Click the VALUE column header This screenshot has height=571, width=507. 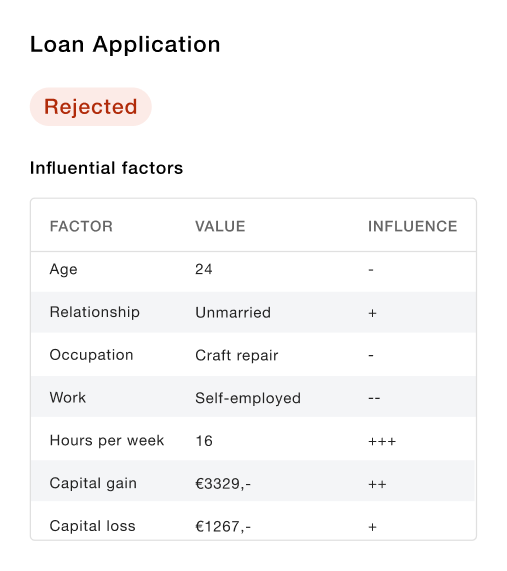tap(220, 226)
